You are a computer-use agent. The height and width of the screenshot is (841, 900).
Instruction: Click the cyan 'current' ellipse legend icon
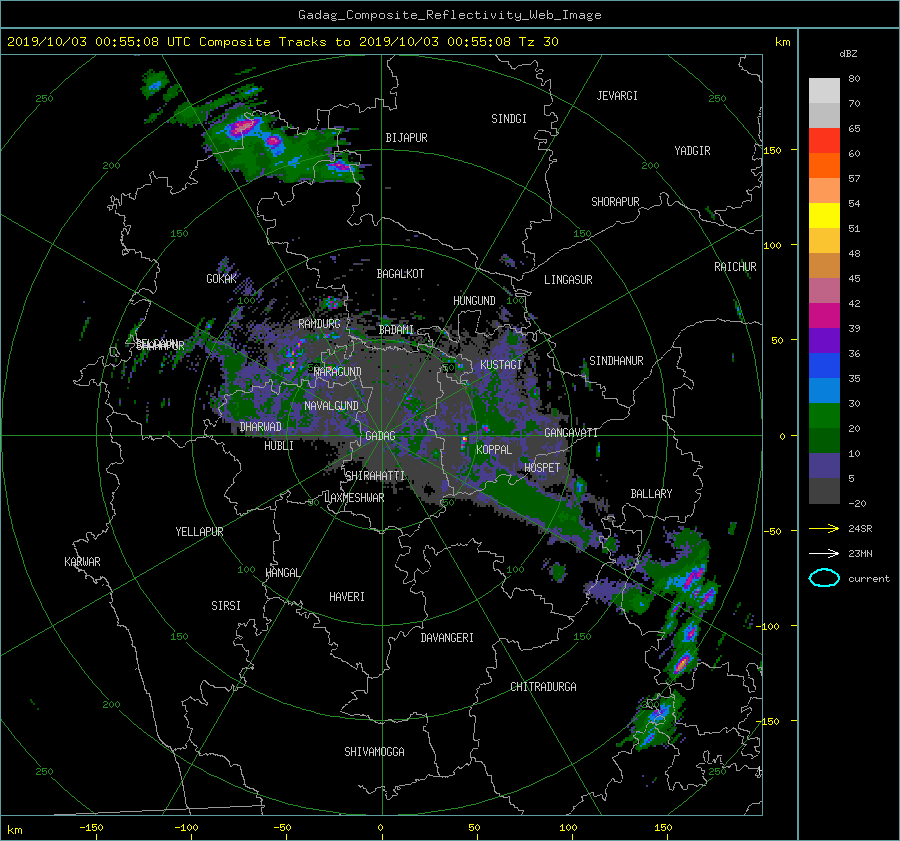[824, 578]
